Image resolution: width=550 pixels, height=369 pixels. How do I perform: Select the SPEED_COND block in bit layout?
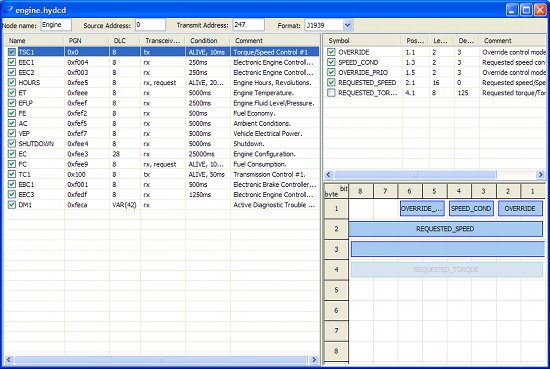471,208
